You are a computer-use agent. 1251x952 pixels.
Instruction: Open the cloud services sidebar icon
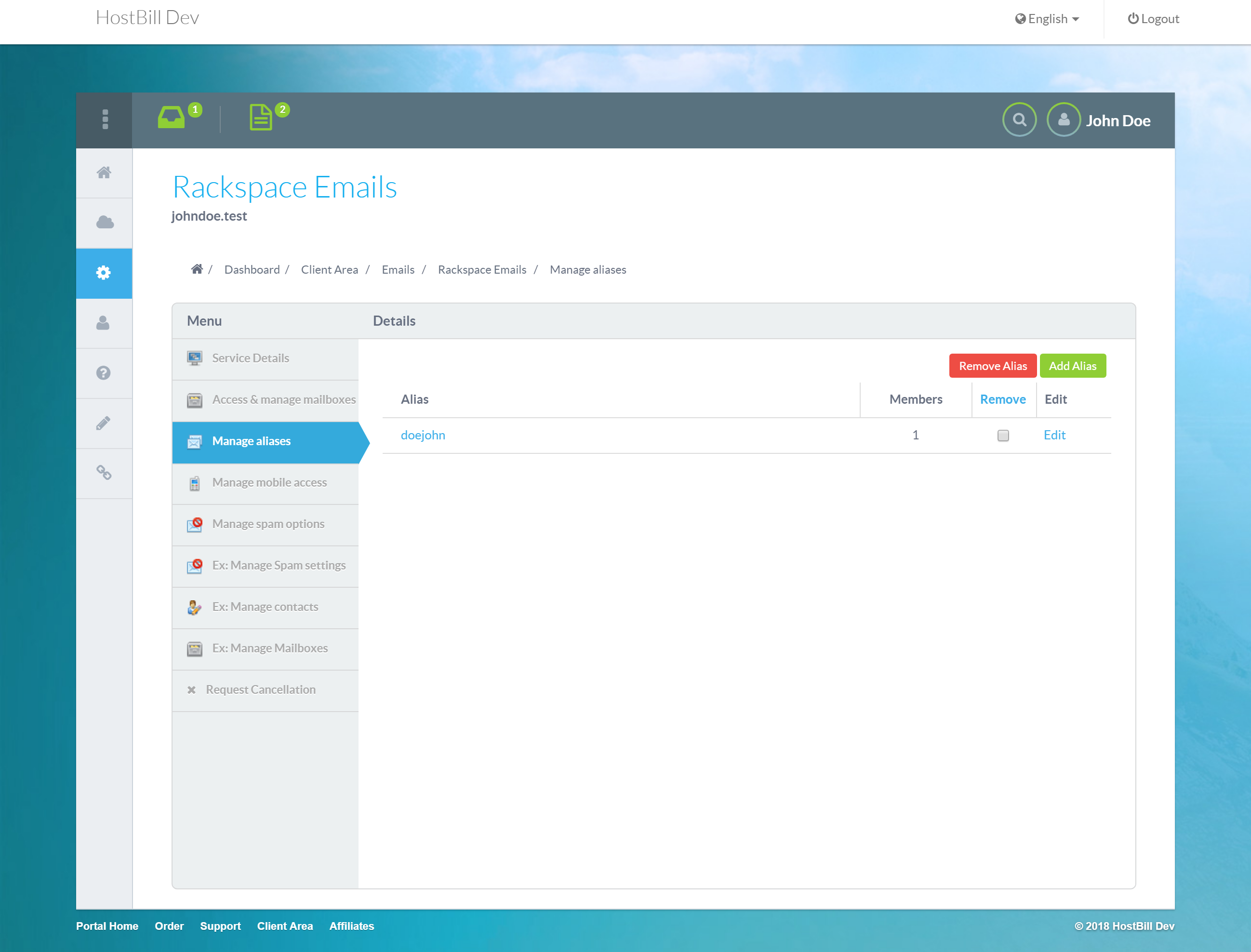[104, 222]
